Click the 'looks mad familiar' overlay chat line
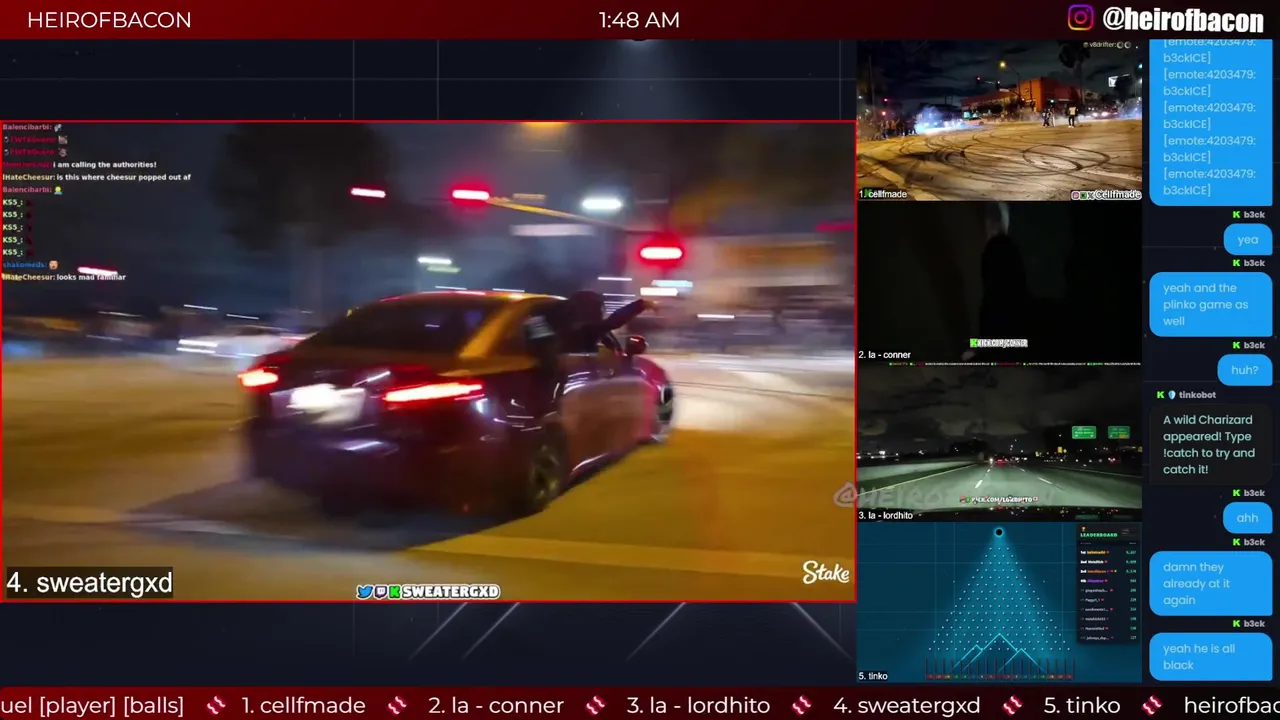Screen dimensions: 1280x720 pos(64,277)
